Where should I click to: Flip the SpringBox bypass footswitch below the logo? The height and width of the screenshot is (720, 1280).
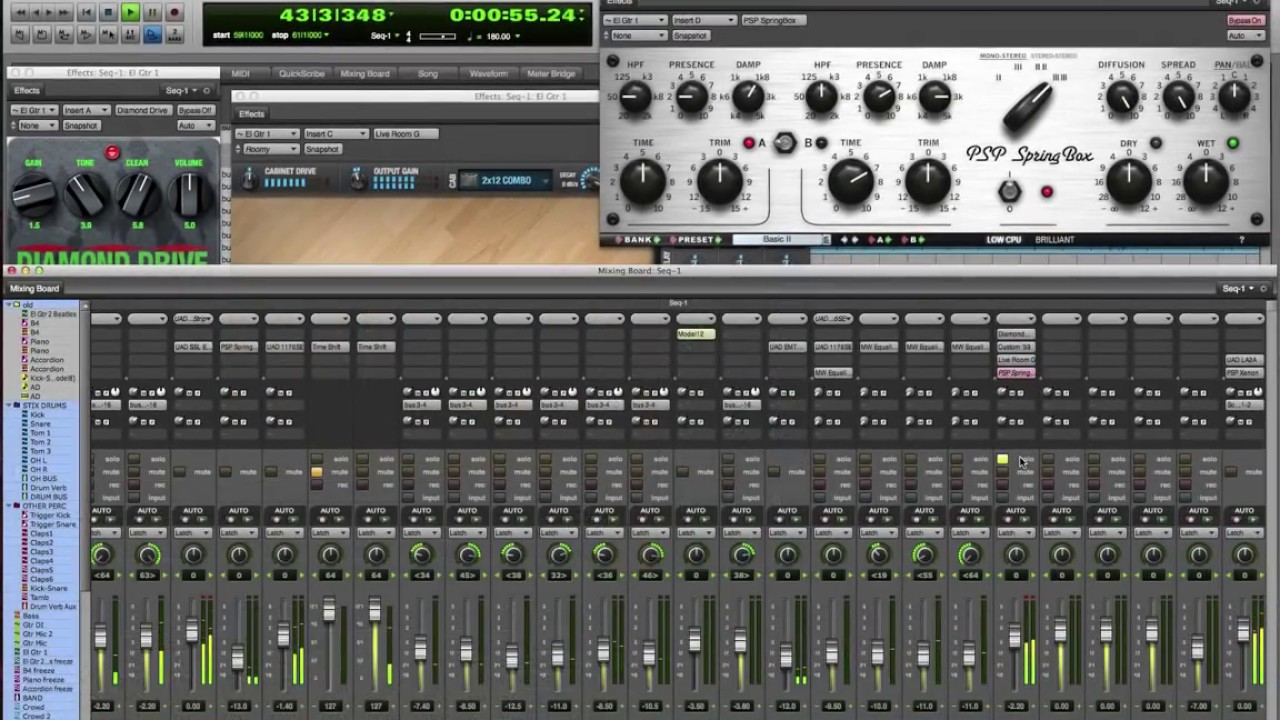1009,190
